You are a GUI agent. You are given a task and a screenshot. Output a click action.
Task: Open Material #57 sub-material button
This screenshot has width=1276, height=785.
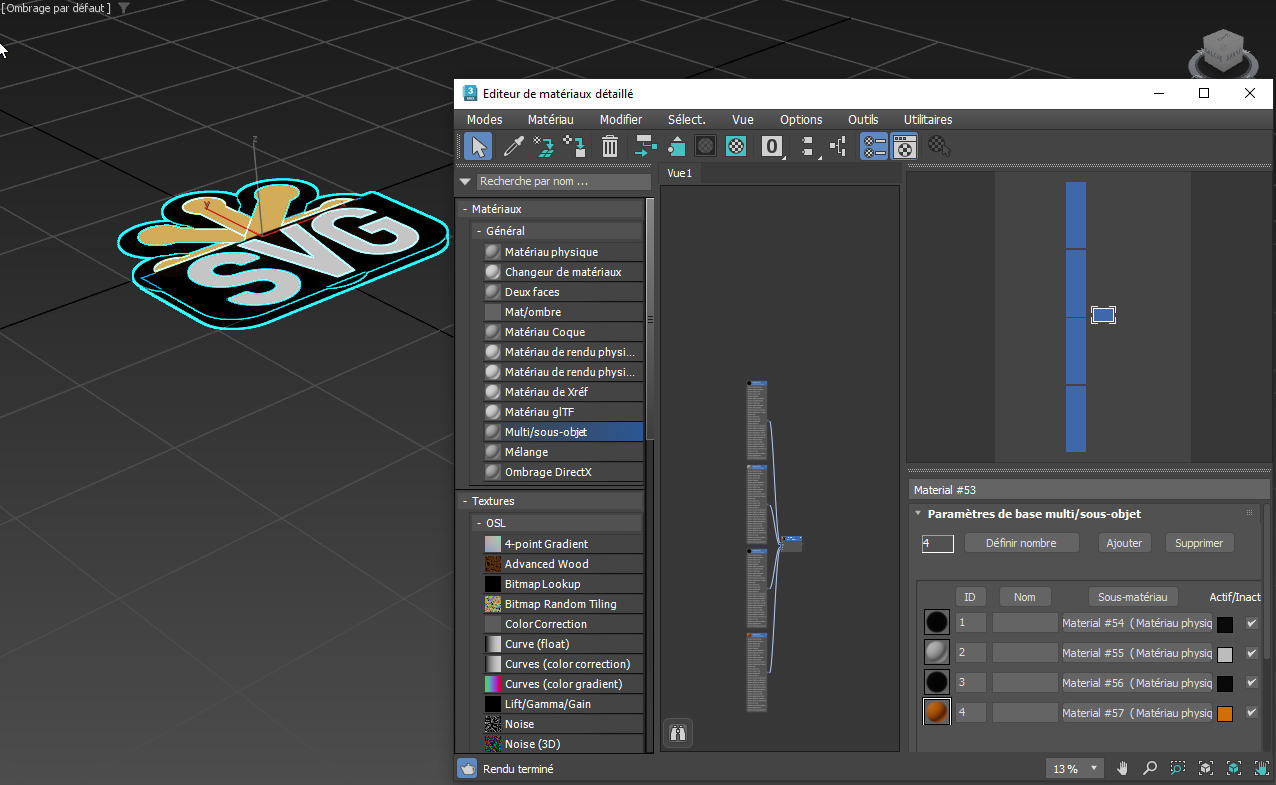coord(1136,713)
